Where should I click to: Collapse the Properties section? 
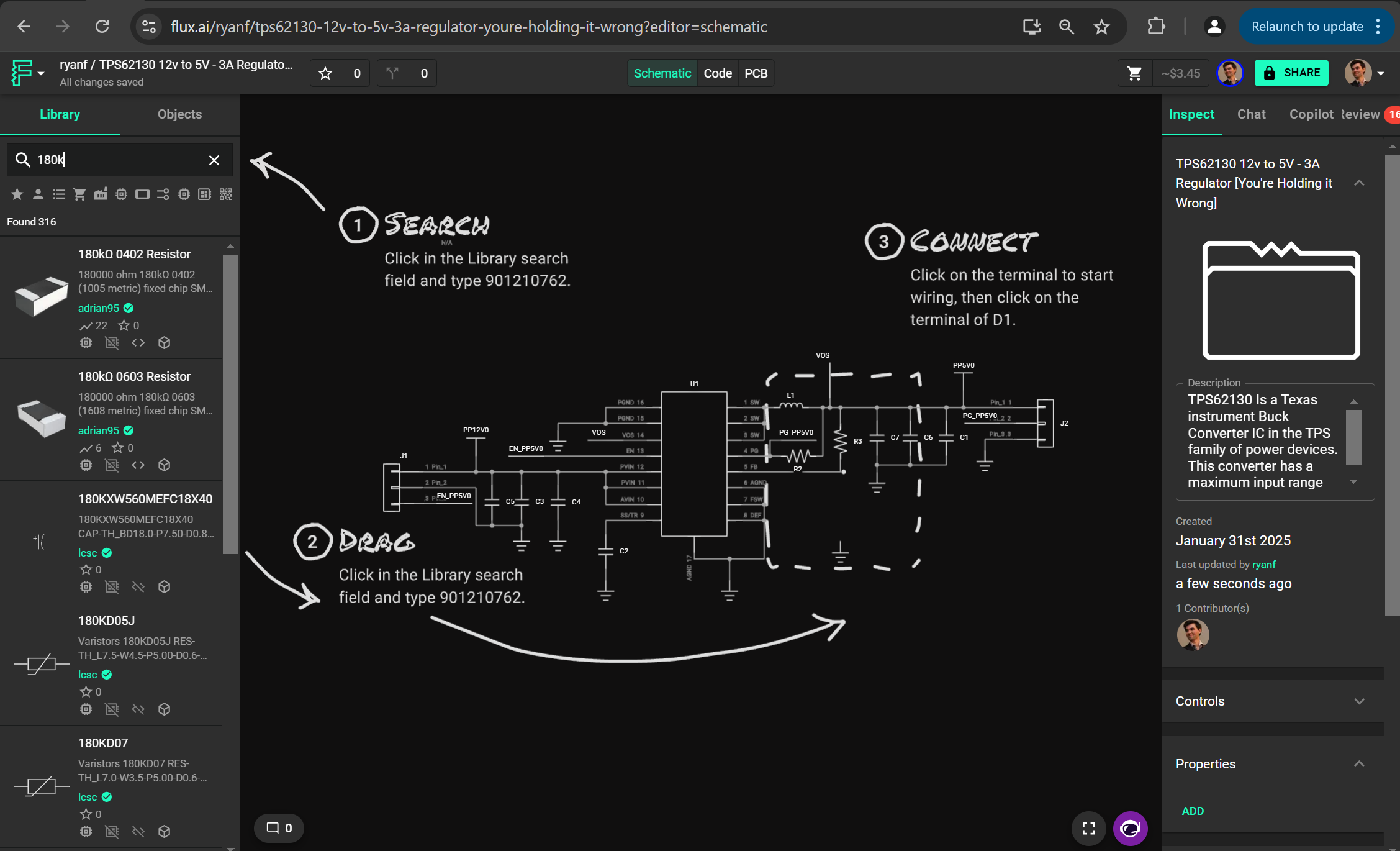click(1358, 764)
